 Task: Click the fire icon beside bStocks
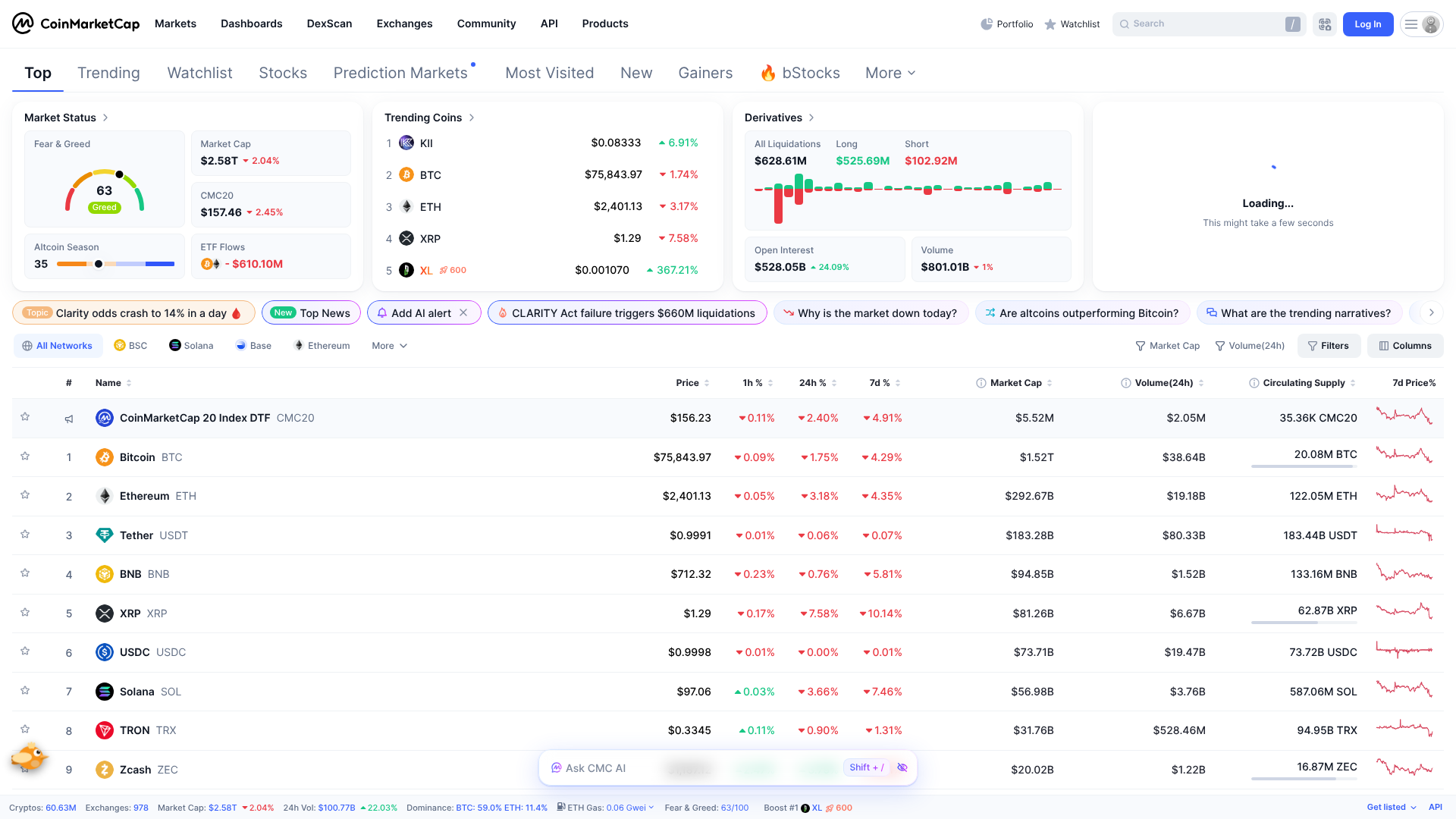coord(768,73)
